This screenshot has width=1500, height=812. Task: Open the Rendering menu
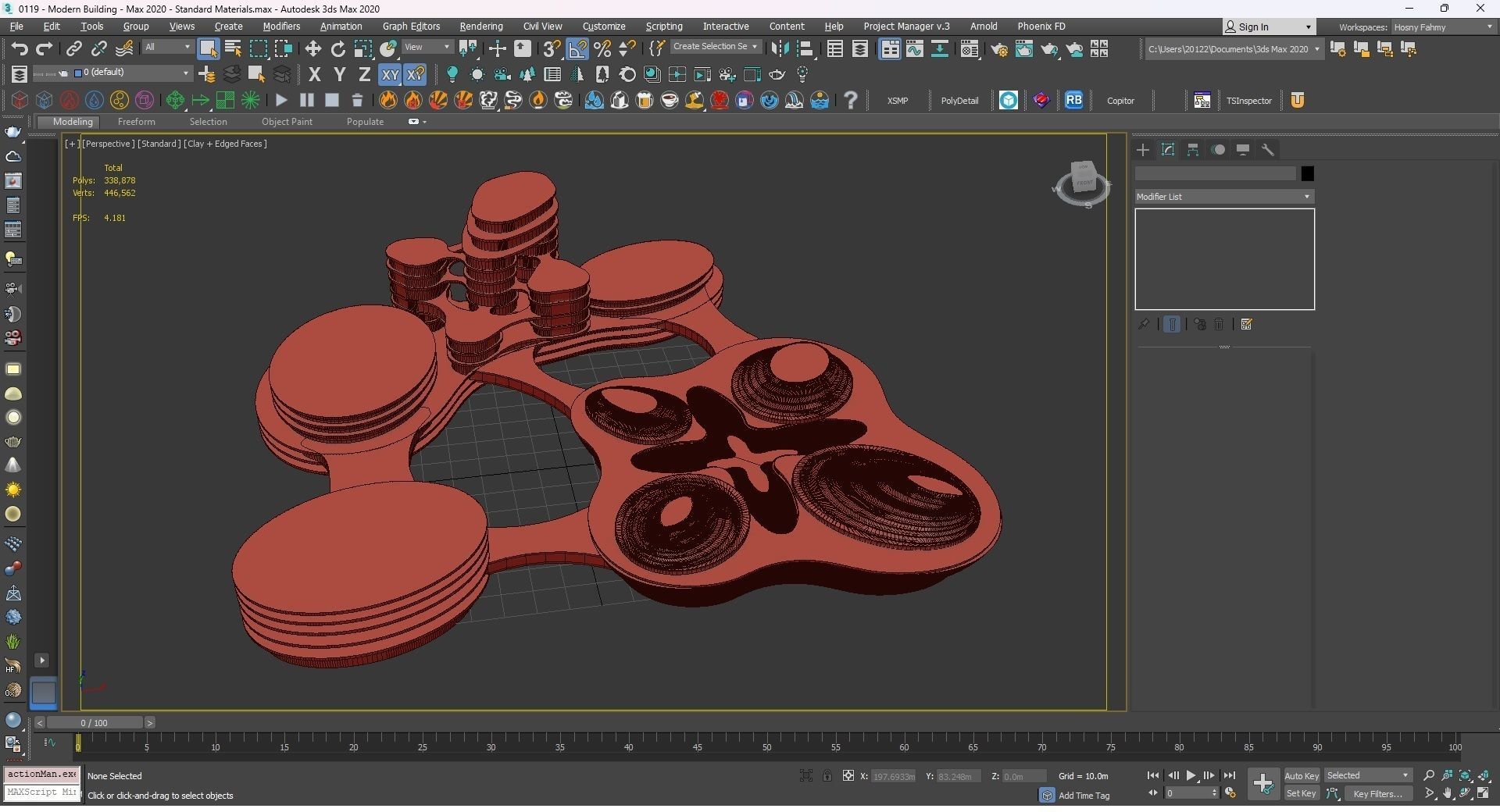click(481, 27)
